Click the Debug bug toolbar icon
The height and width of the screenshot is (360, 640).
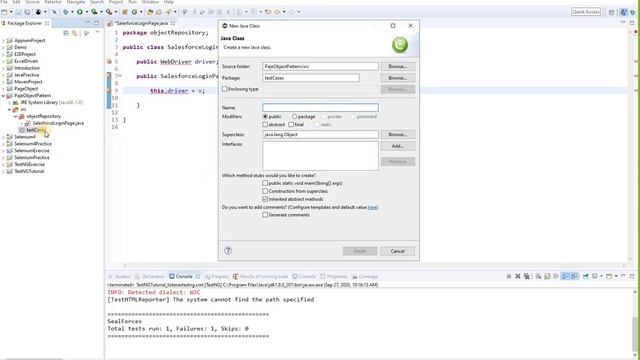65,12
